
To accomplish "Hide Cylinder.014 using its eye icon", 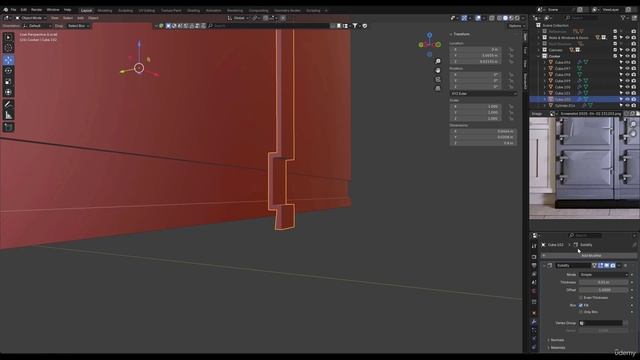I will pyautogui.click(x=627, y=106).
